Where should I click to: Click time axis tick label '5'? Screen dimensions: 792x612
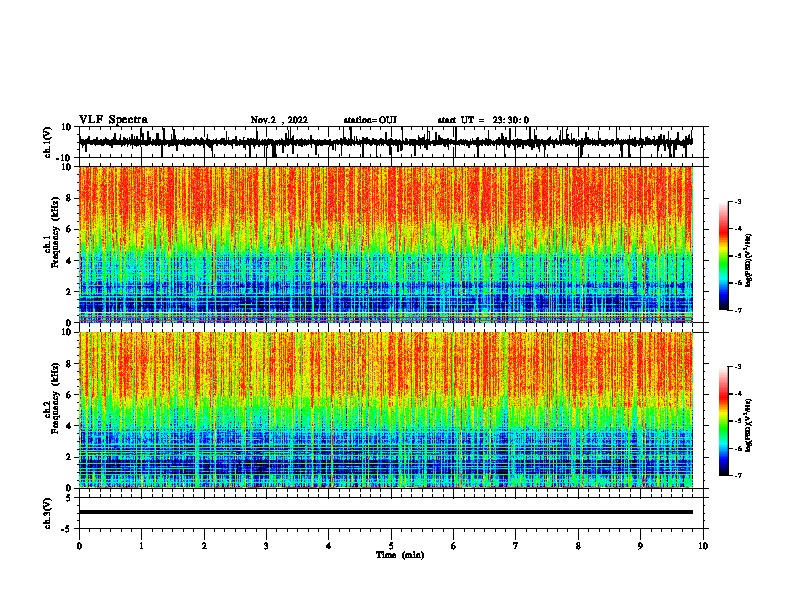(391, 546)
